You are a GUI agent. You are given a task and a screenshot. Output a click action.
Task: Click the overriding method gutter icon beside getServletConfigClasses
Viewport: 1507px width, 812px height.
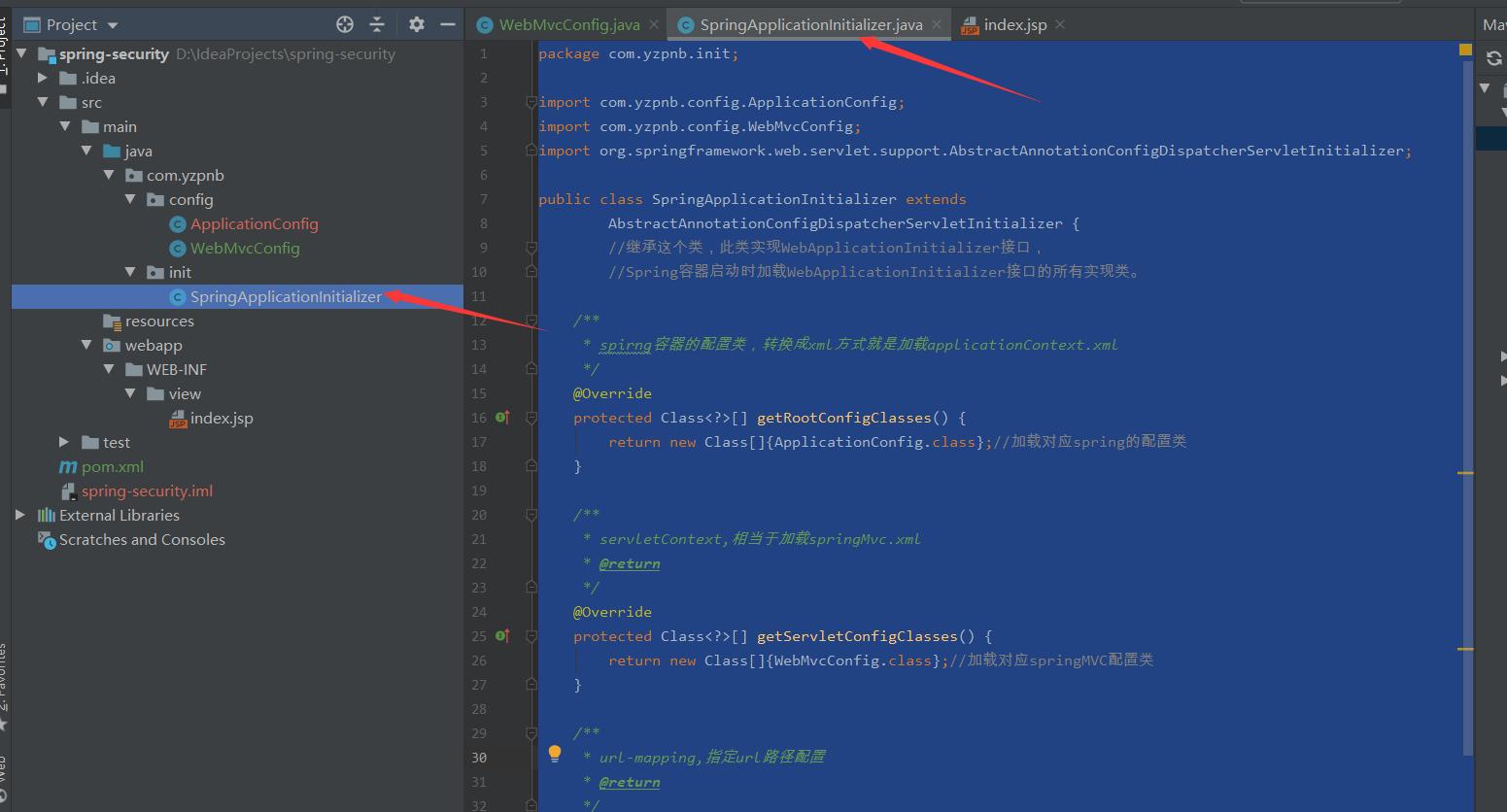pos(501,635)
